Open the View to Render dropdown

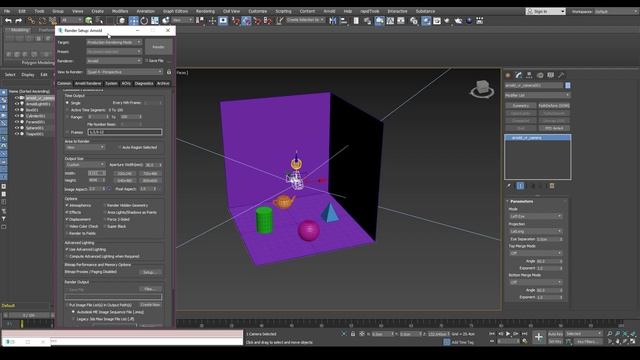tap(124, 72)
